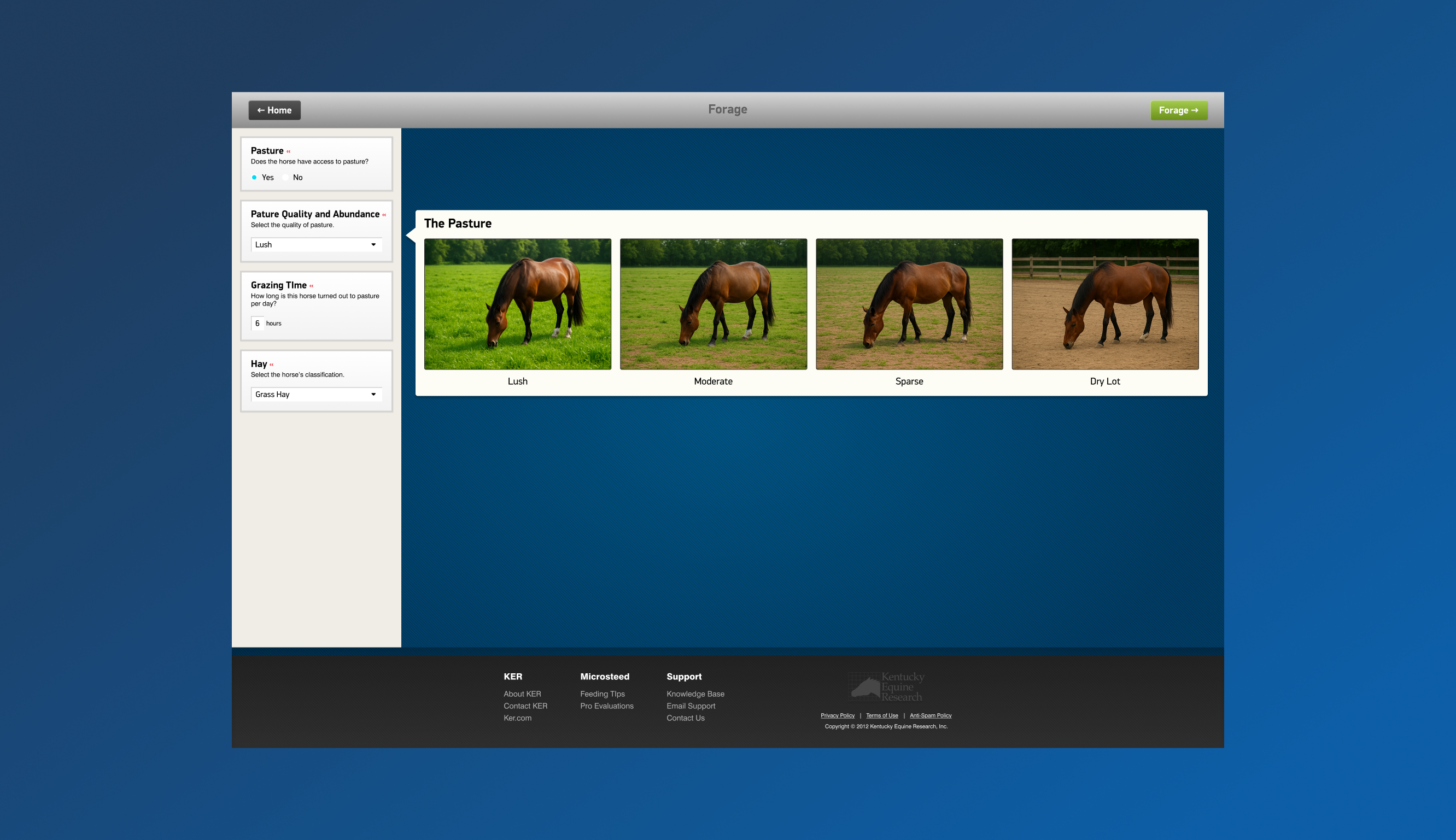Click red chevron beside Pature Quality and Abundance
The image size is (1456, 840).
[x=384, y=215]
